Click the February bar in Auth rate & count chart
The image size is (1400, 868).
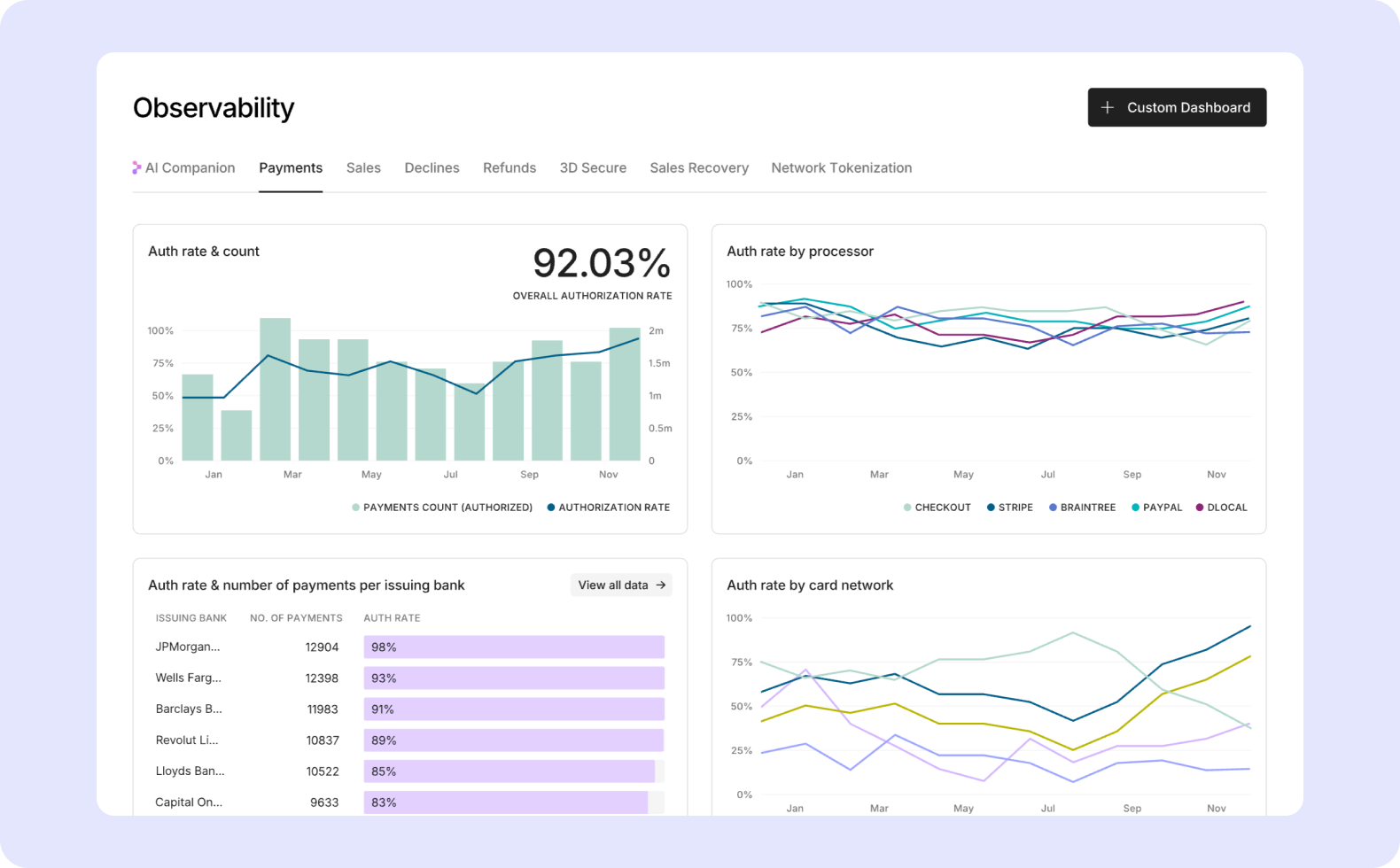[236, 436]
